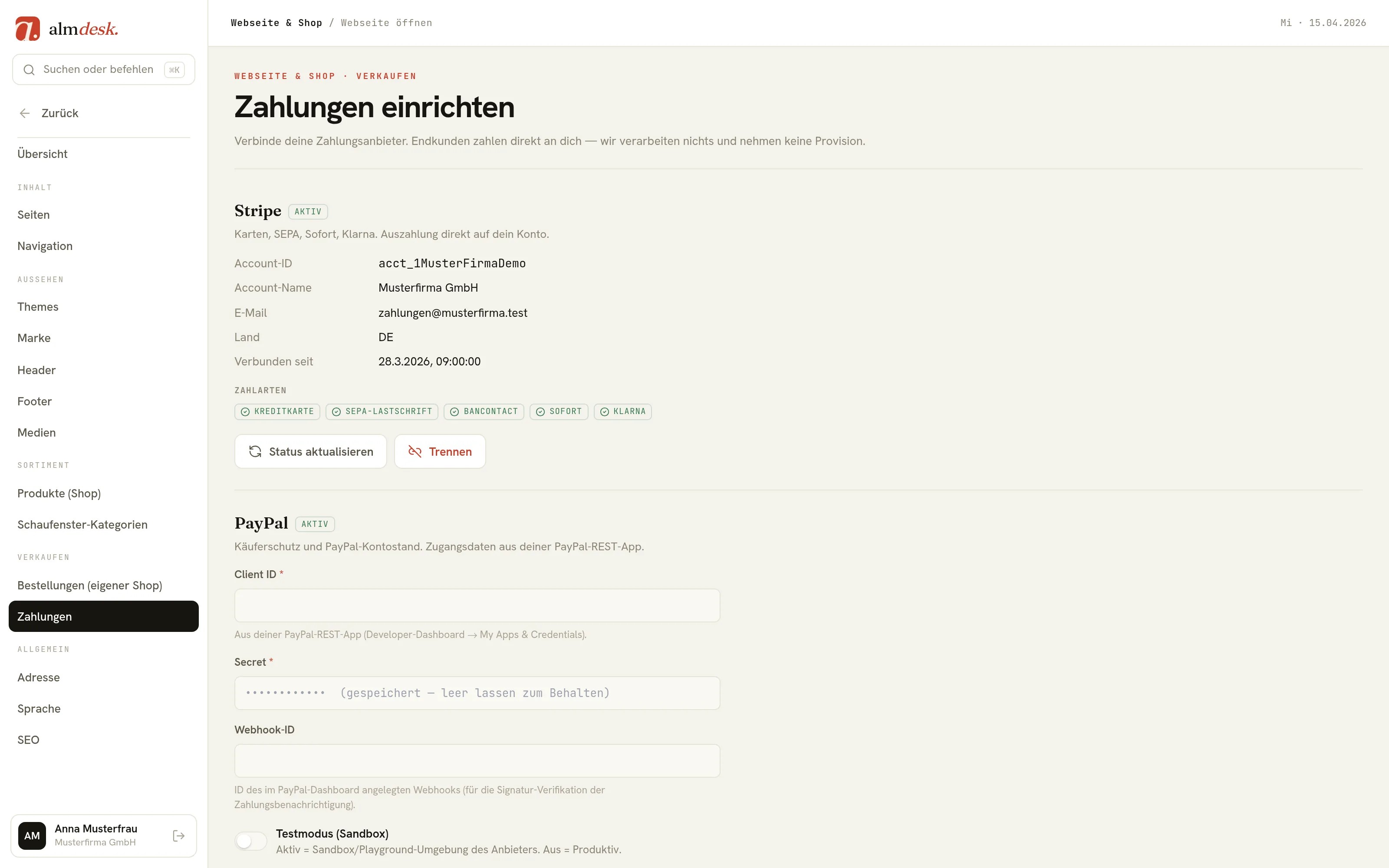
Task: Click the unlink icon in the Trennen button
Action: tap(415, 452)
